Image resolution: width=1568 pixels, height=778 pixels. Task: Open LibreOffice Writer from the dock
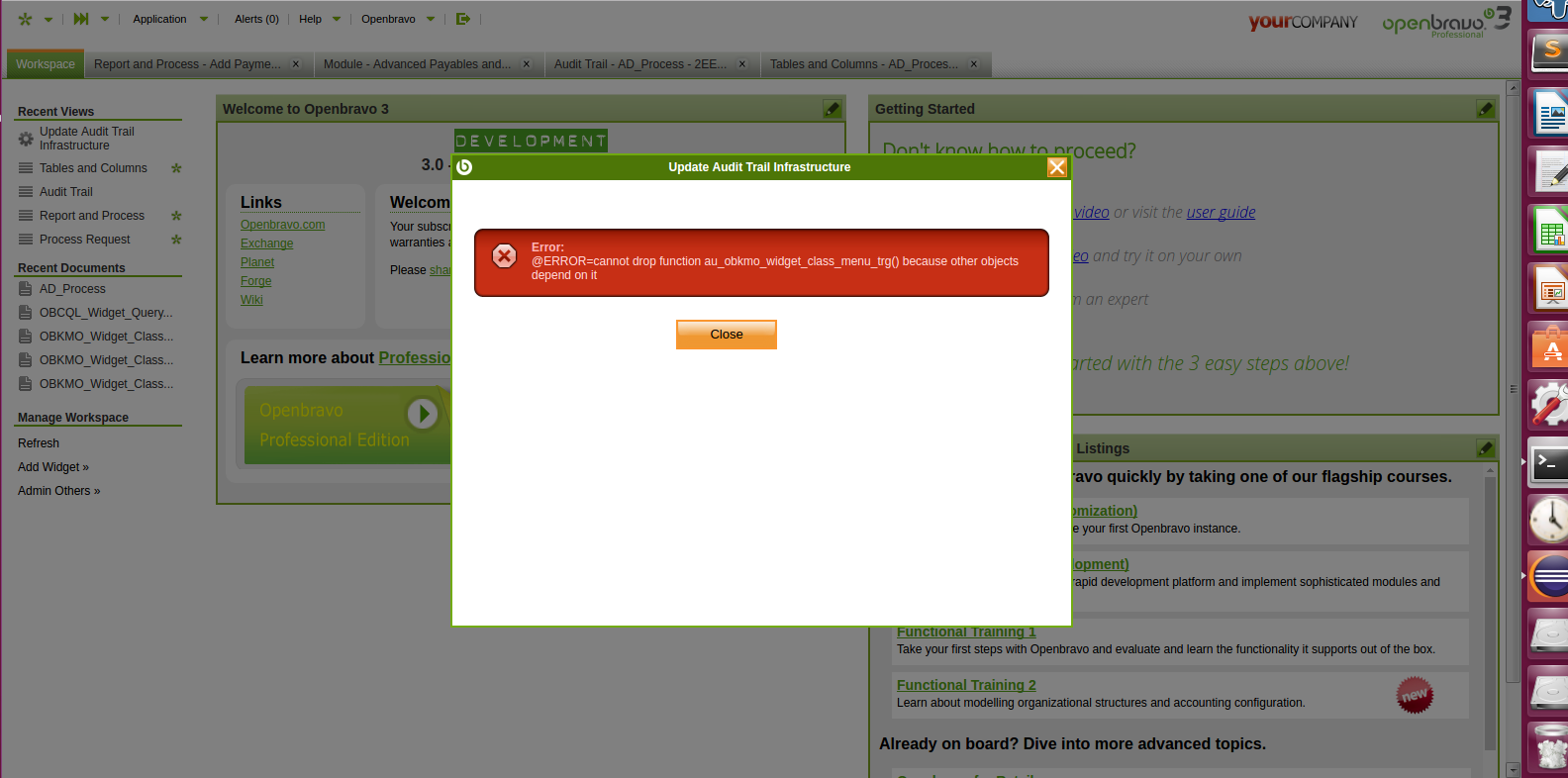click(1550, 112)
